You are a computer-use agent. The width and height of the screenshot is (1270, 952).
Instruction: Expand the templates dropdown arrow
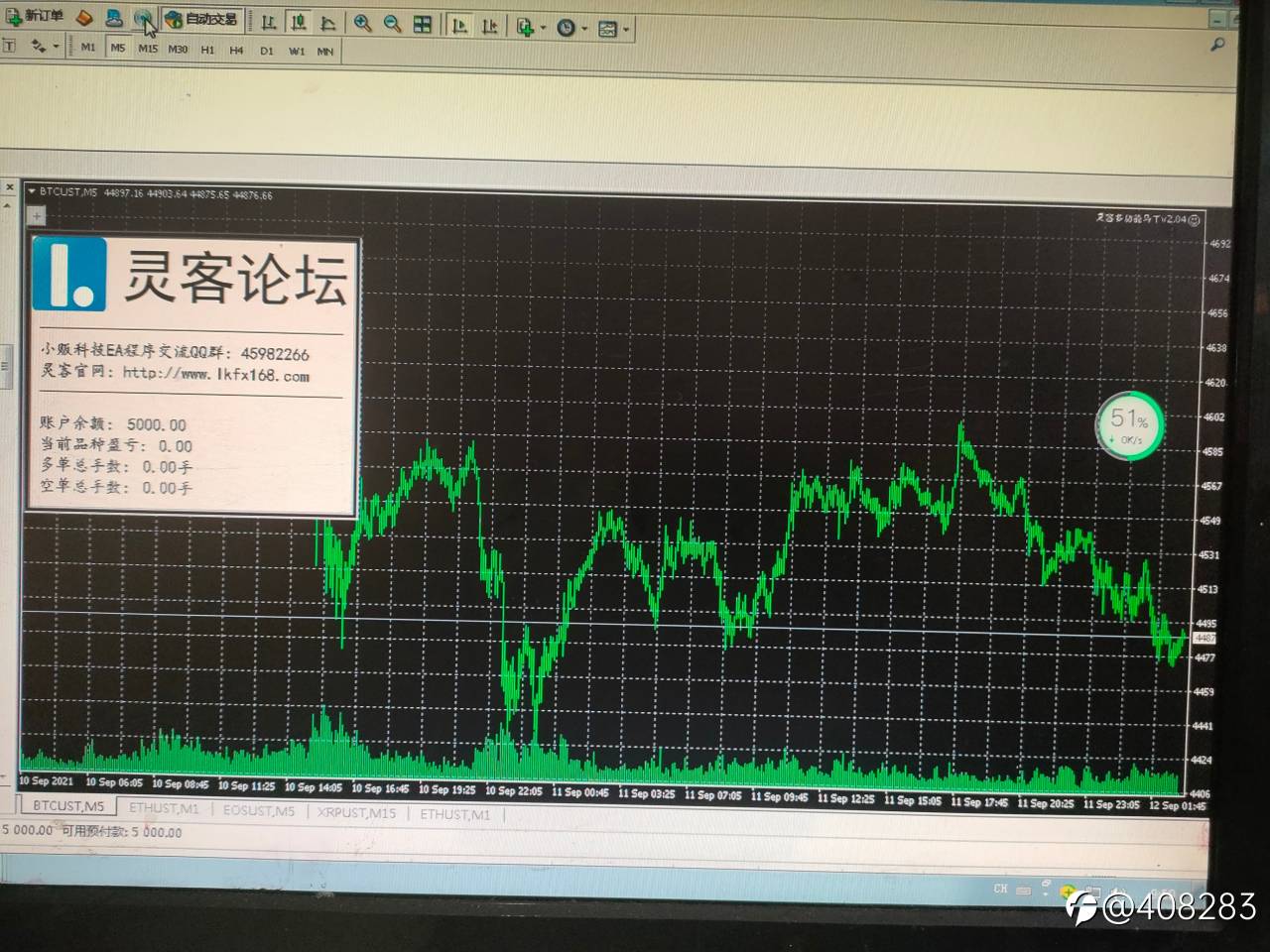point(626,30)
